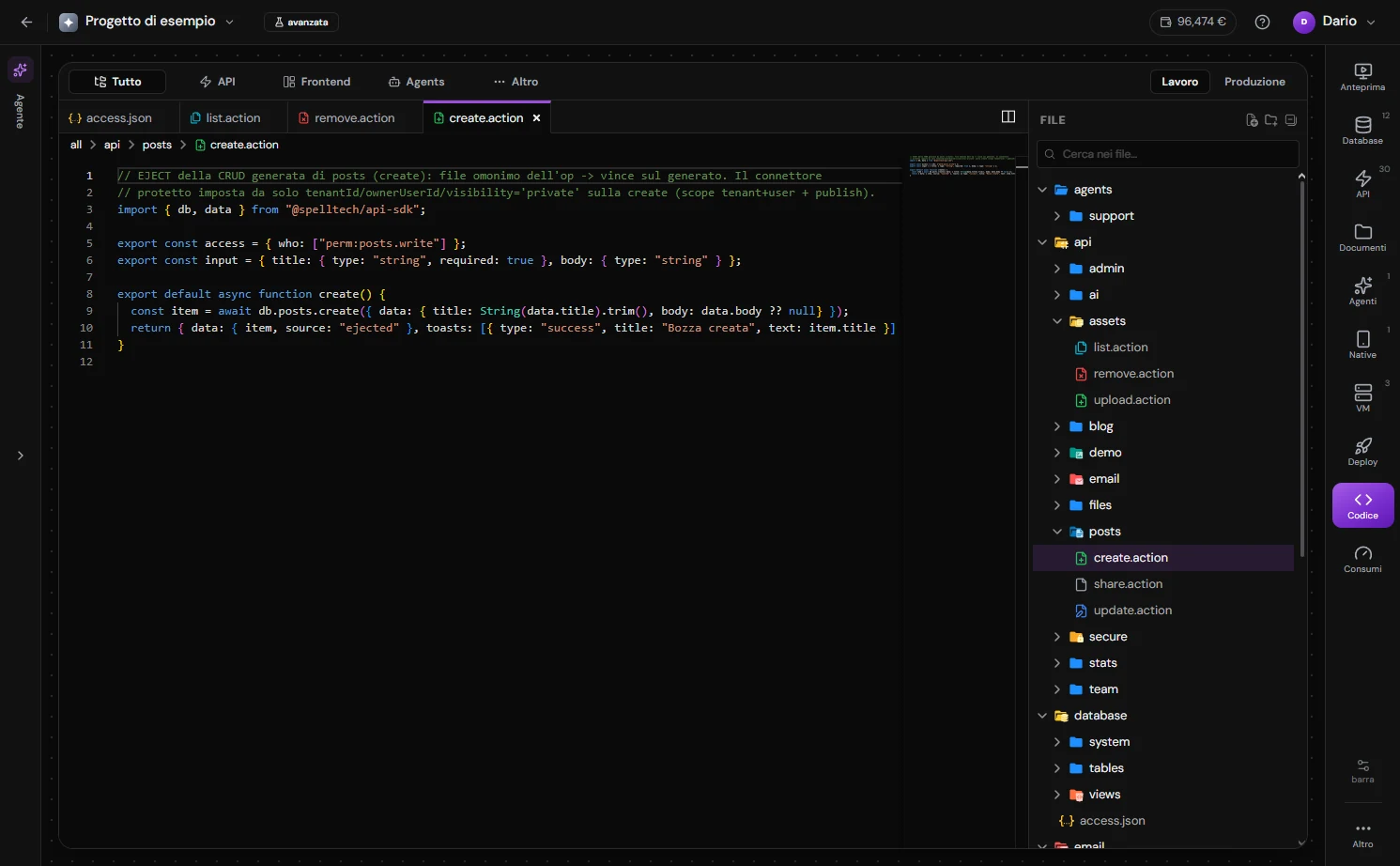Open the Anteprima preview panel
Viewport: 1400px width, 866px height.
click(1362, 77)
